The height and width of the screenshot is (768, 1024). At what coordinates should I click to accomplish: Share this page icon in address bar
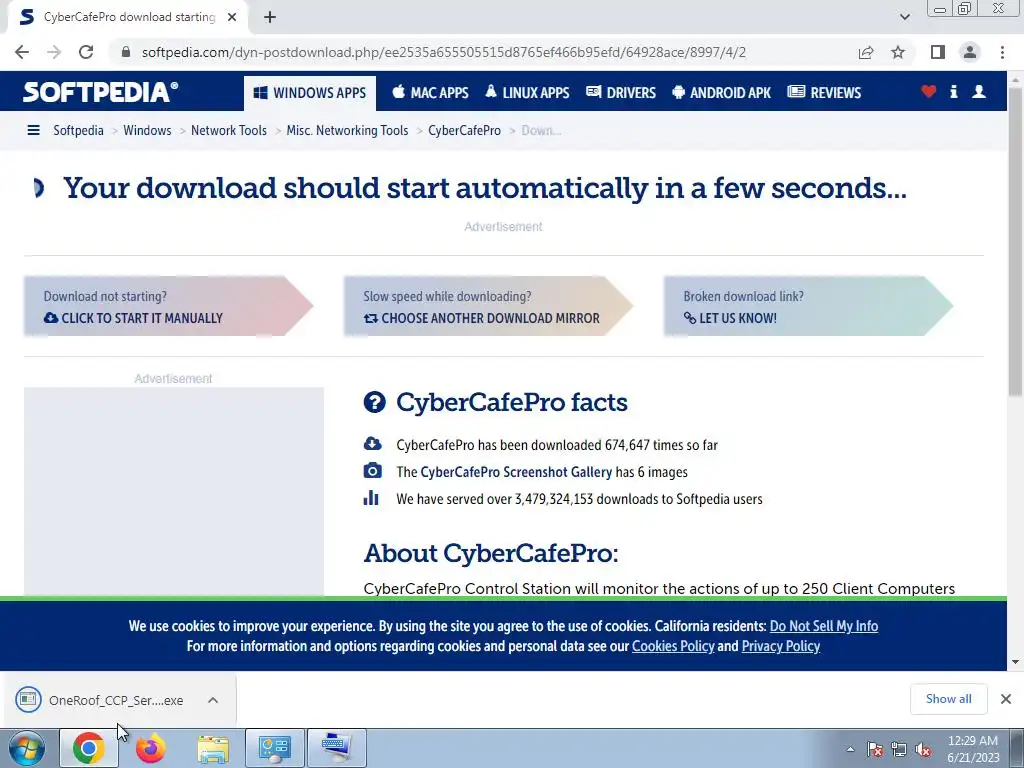click(866, 52)
